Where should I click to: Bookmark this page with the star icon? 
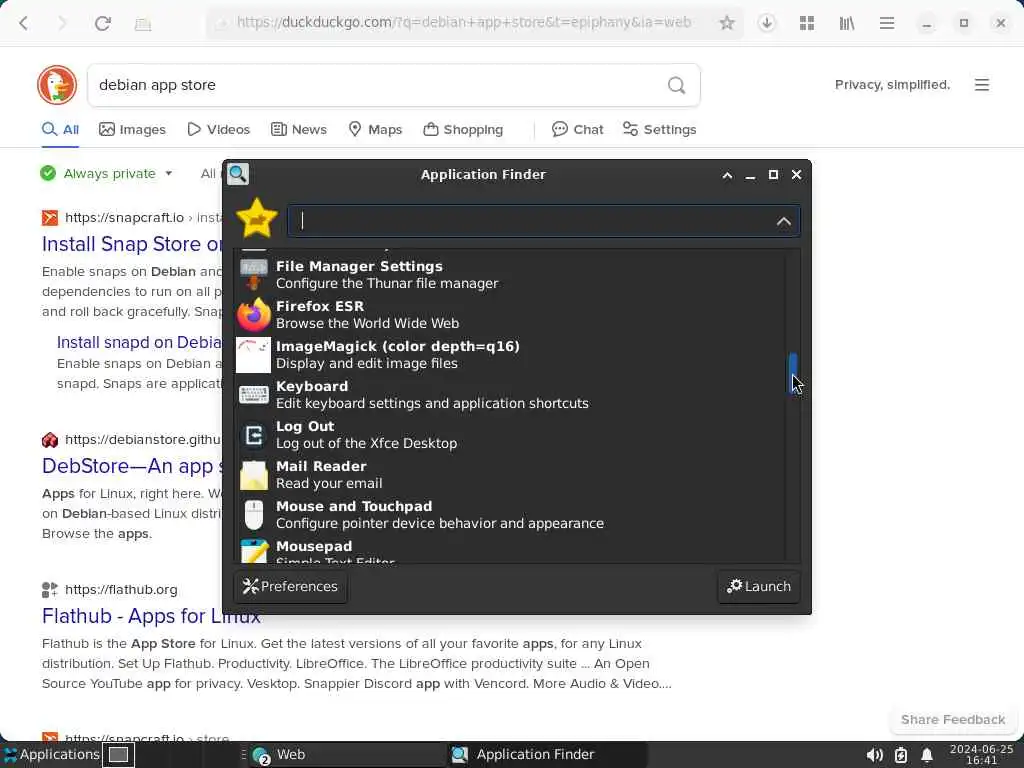coord(727,24)
